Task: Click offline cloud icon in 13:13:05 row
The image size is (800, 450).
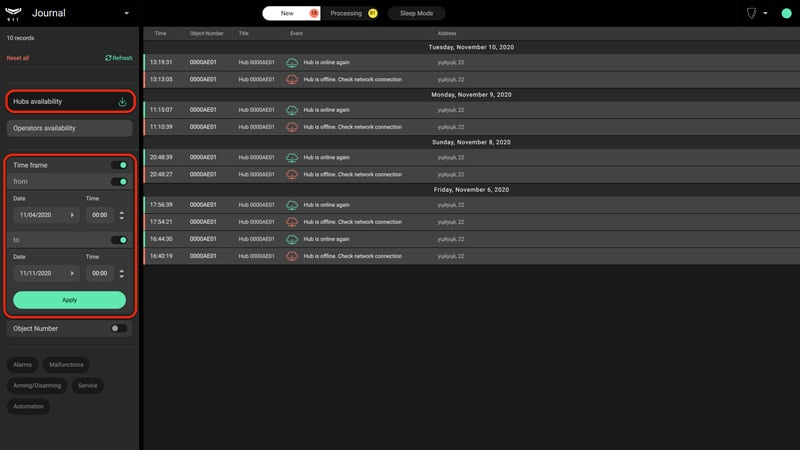Action: [292, 80]
